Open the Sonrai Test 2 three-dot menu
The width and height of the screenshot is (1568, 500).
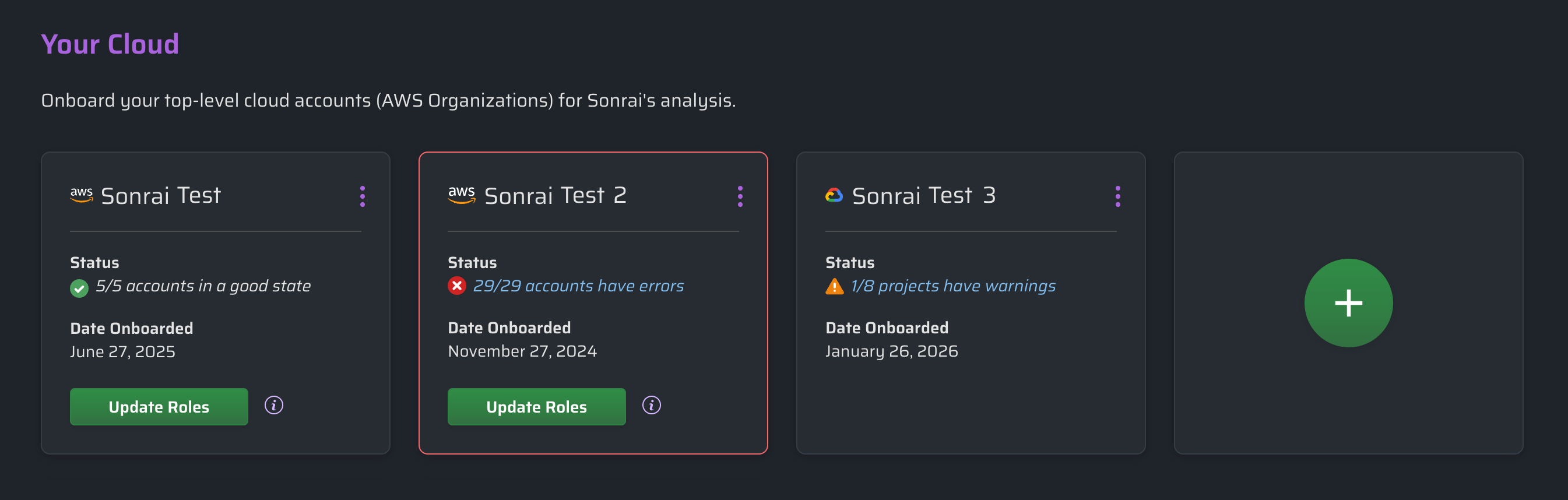(x=740, y=196)
